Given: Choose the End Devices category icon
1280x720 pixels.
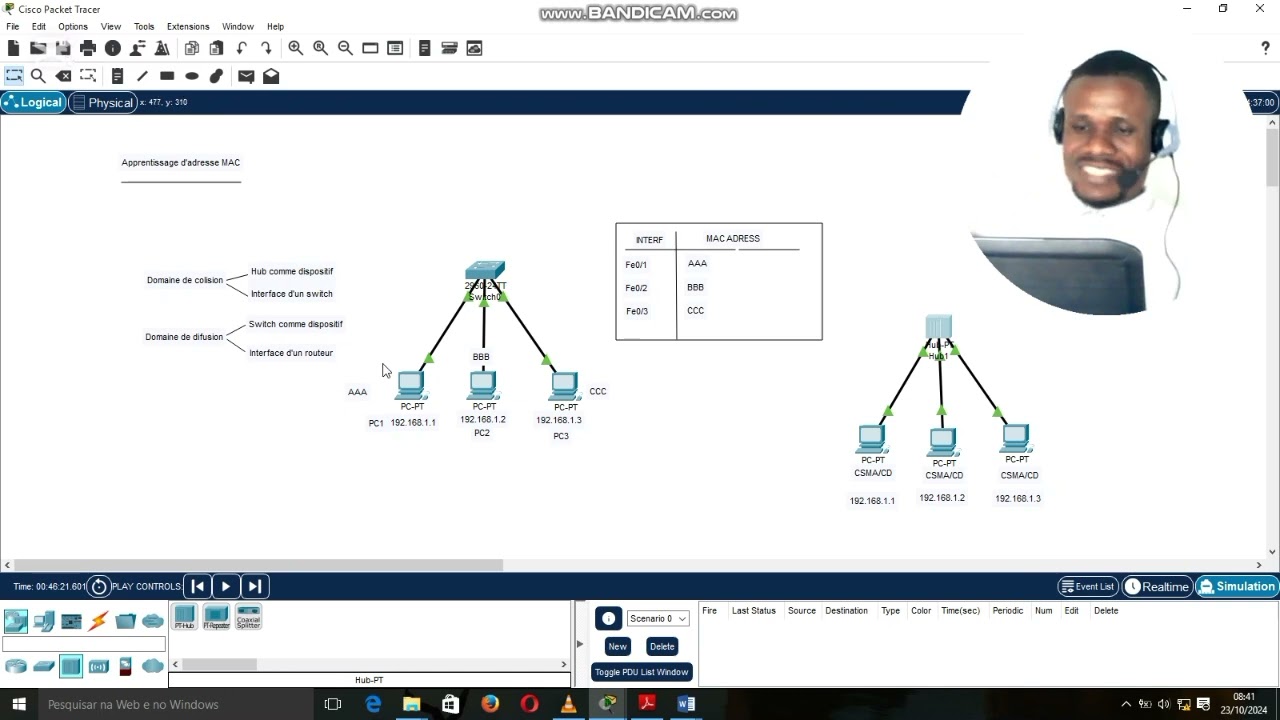Looking at the screenshot, I should click(x=44, y=622).
